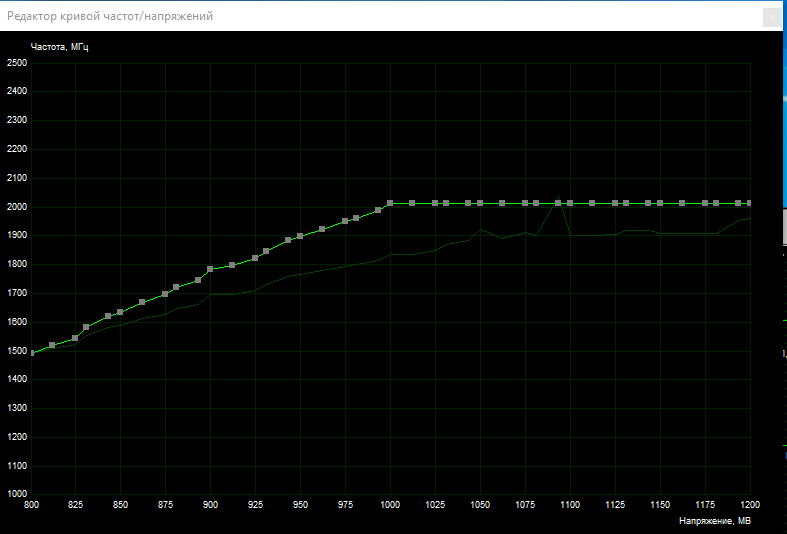Choose the curve point at 1131 mV
Screen dimensions: 787x534
pyautogui.click(x=626, y=203)
